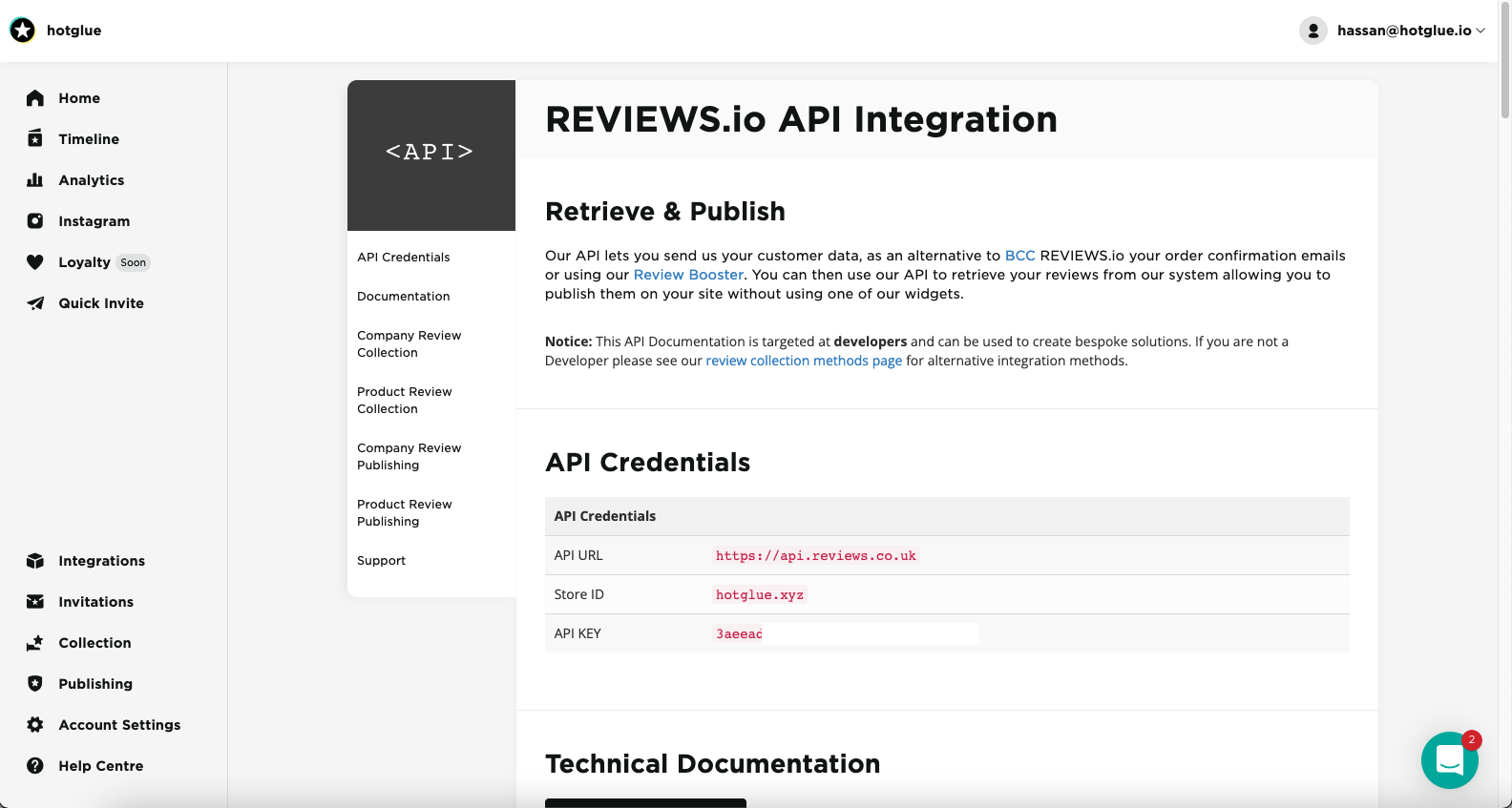Click the Instagram camera icon
The width and height of the screenshot is (1512, 808).
35,221
